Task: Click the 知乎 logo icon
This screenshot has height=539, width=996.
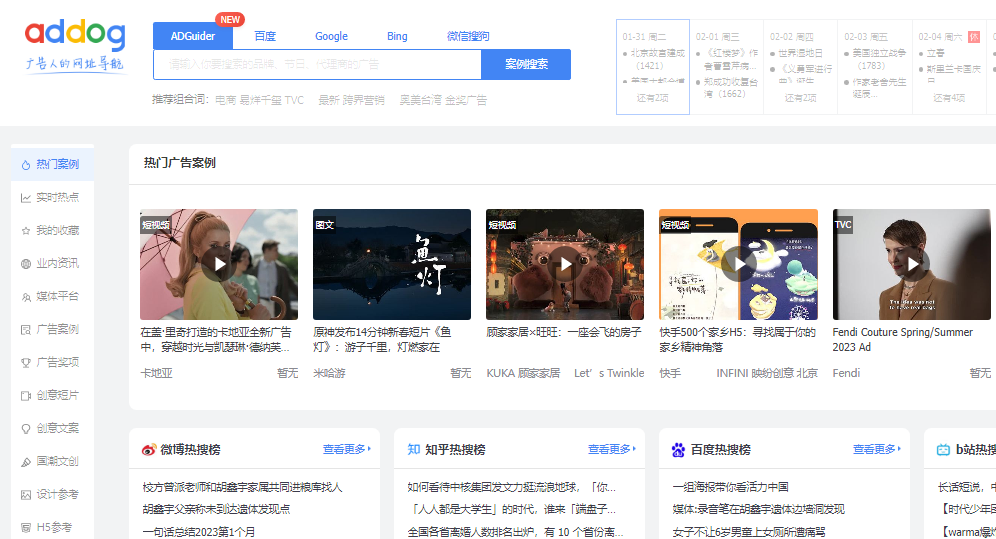Action: tap(414, 449)
